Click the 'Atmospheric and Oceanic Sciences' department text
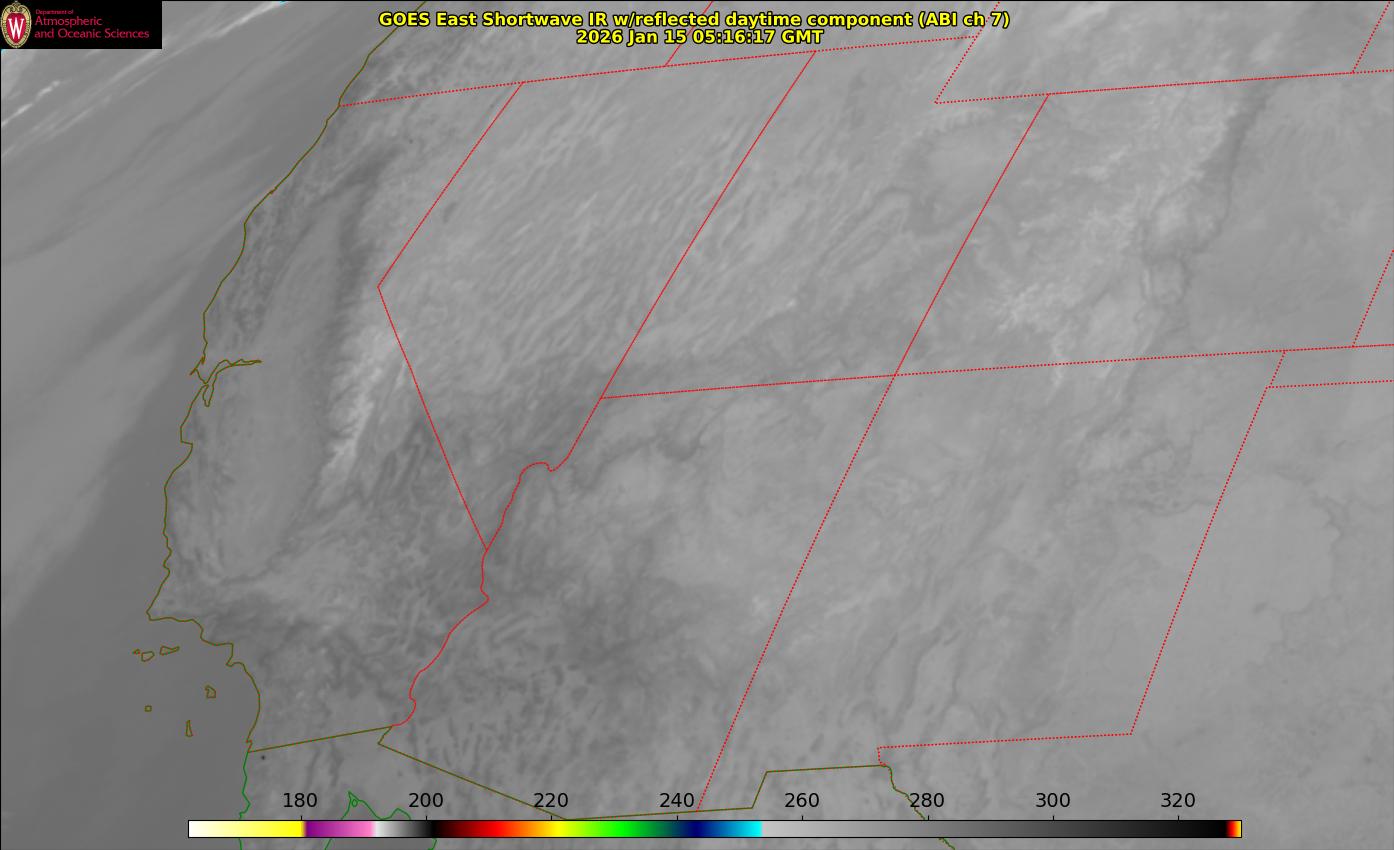1394x850 pixels. click(x=91, y=26)
